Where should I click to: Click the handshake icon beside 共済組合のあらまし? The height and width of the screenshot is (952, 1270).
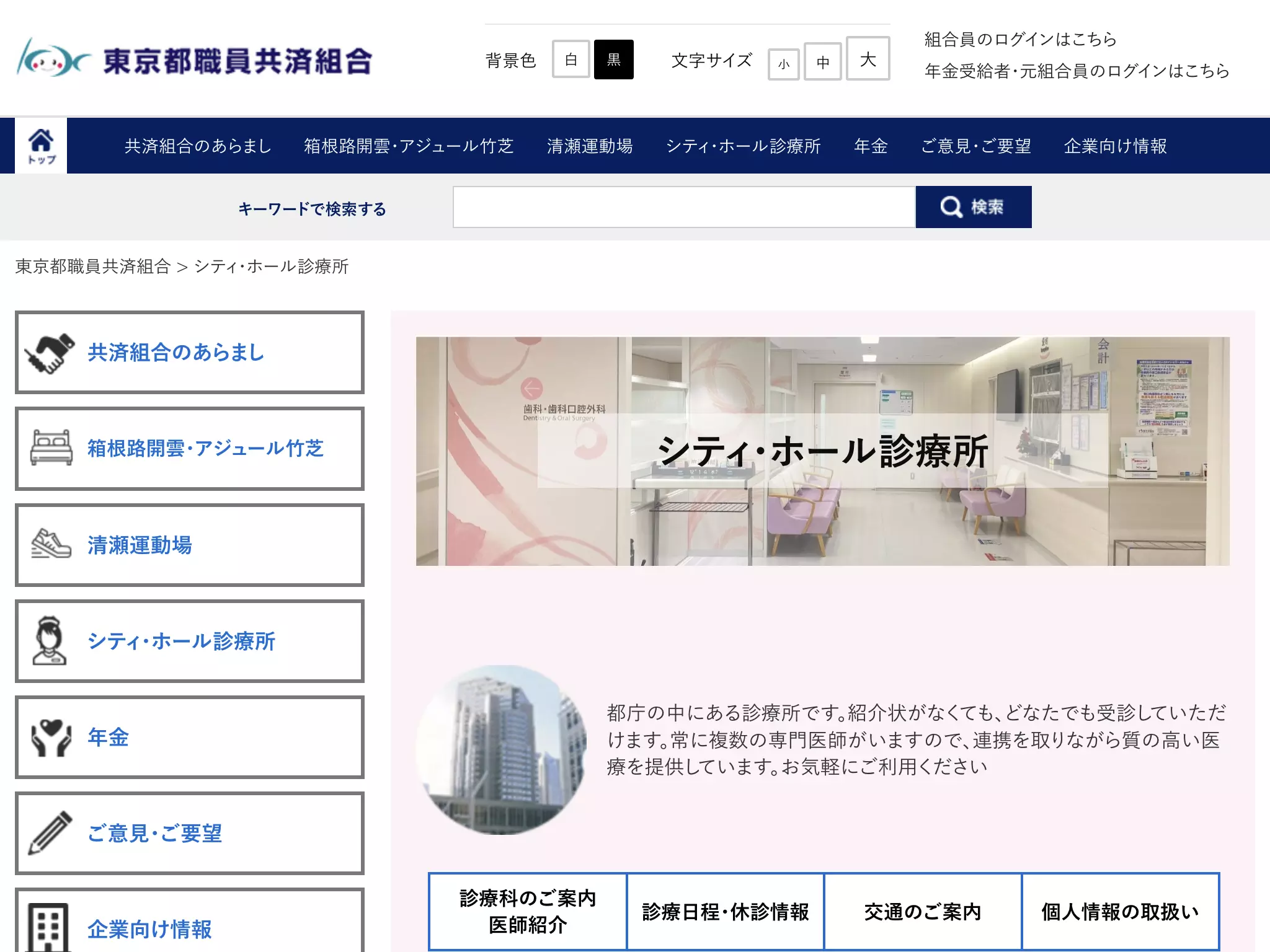click(x=50, y=353)
